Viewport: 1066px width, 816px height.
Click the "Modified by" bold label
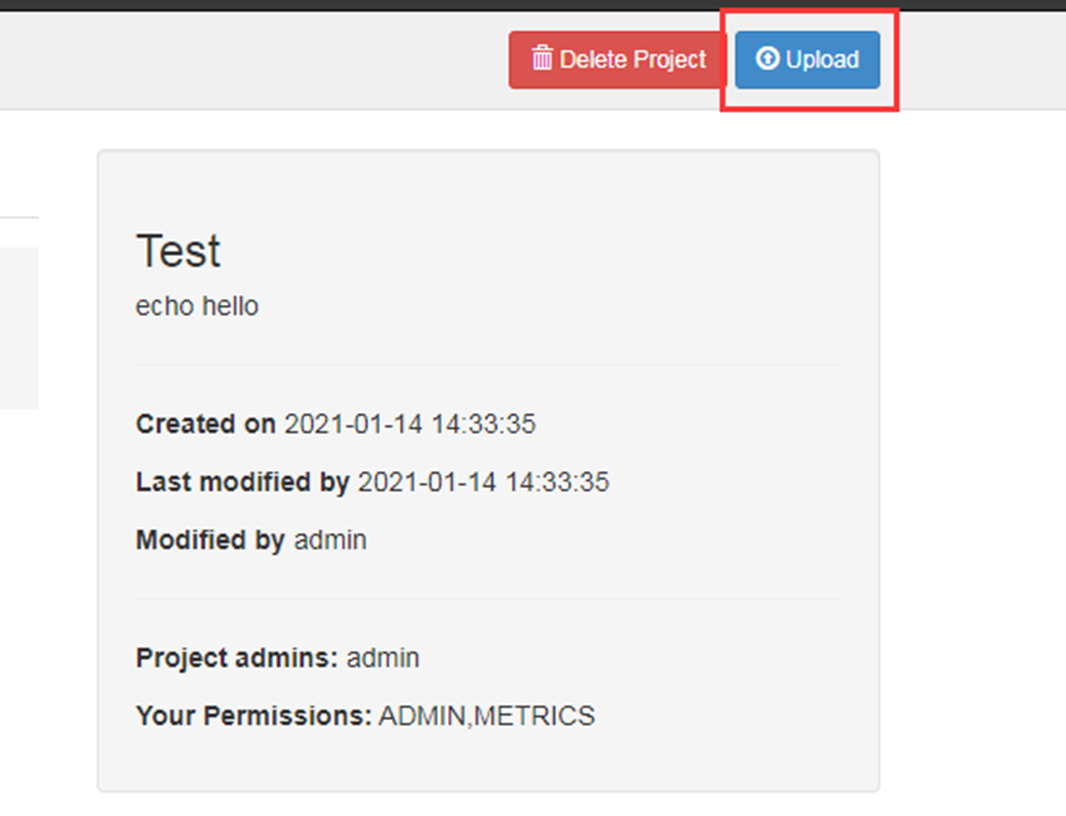click(x=210, y=540)
